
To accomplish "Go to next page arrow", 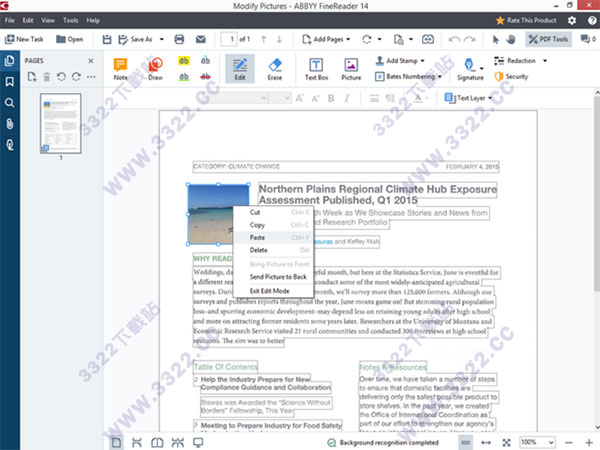I will pyautogui.click(x=279, y=39).
